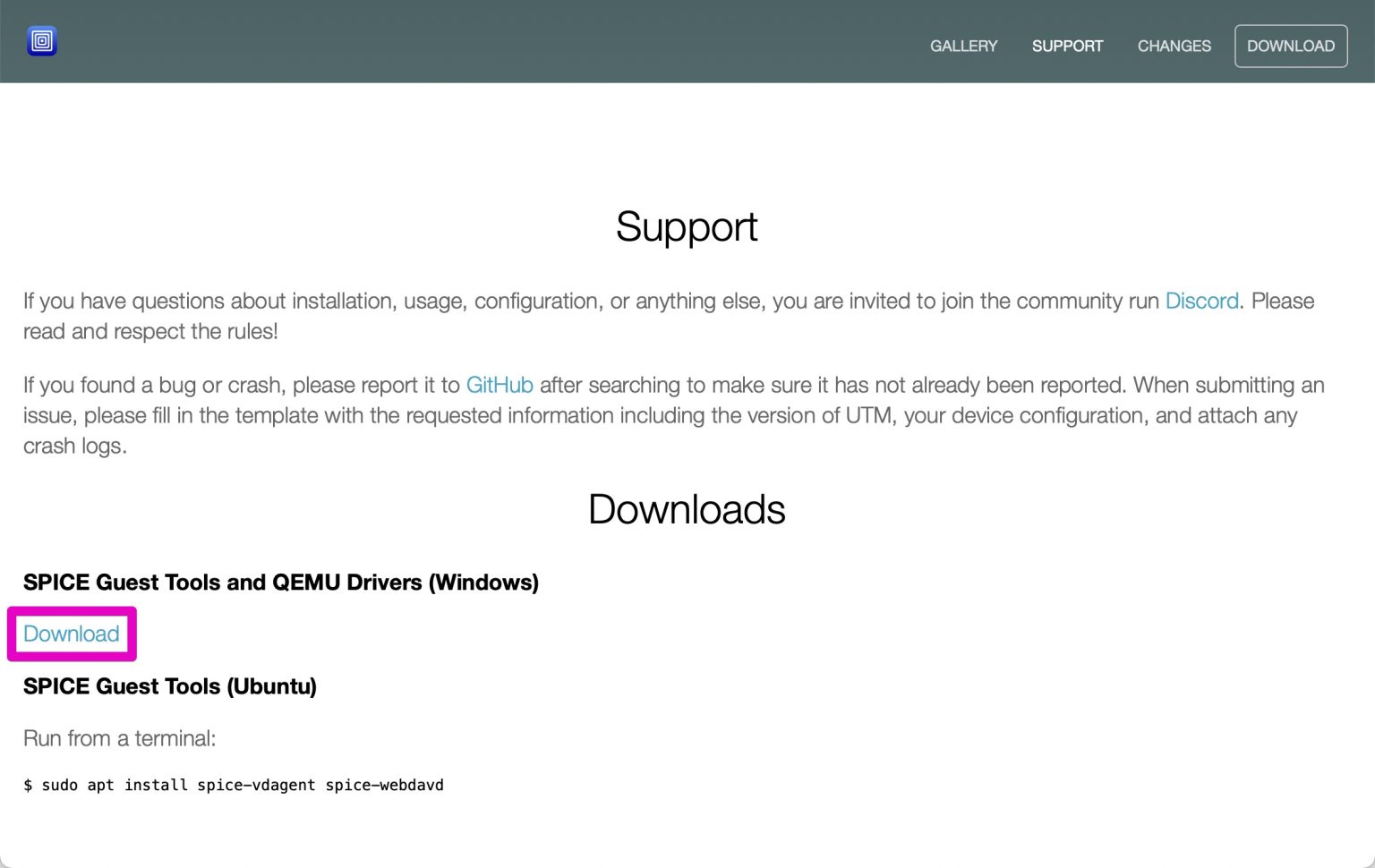The image size is (1375, 868).
Task: Click the Downloads section heading
Action: tap(687, 509)
